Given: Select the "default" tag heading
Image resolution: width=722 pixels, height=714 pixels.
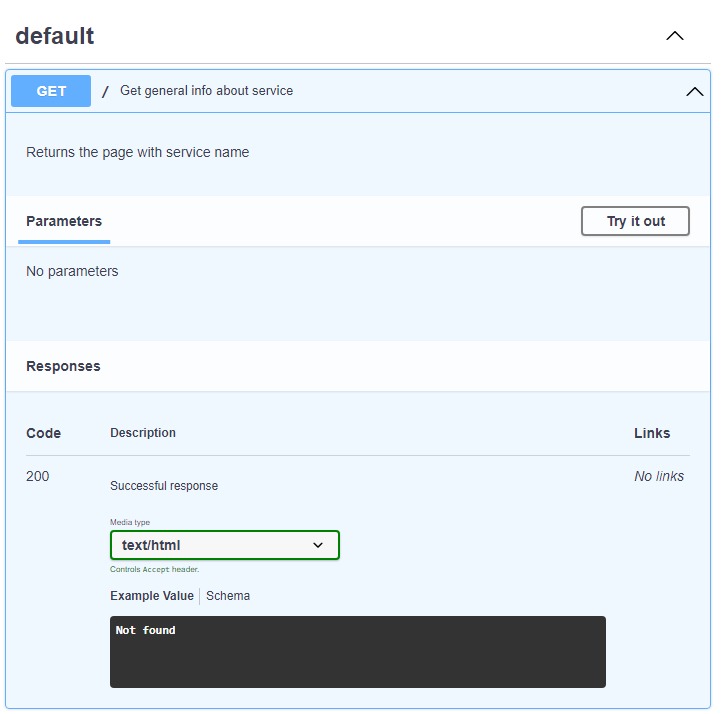Looking at the screenshot, I should (55, 36).
